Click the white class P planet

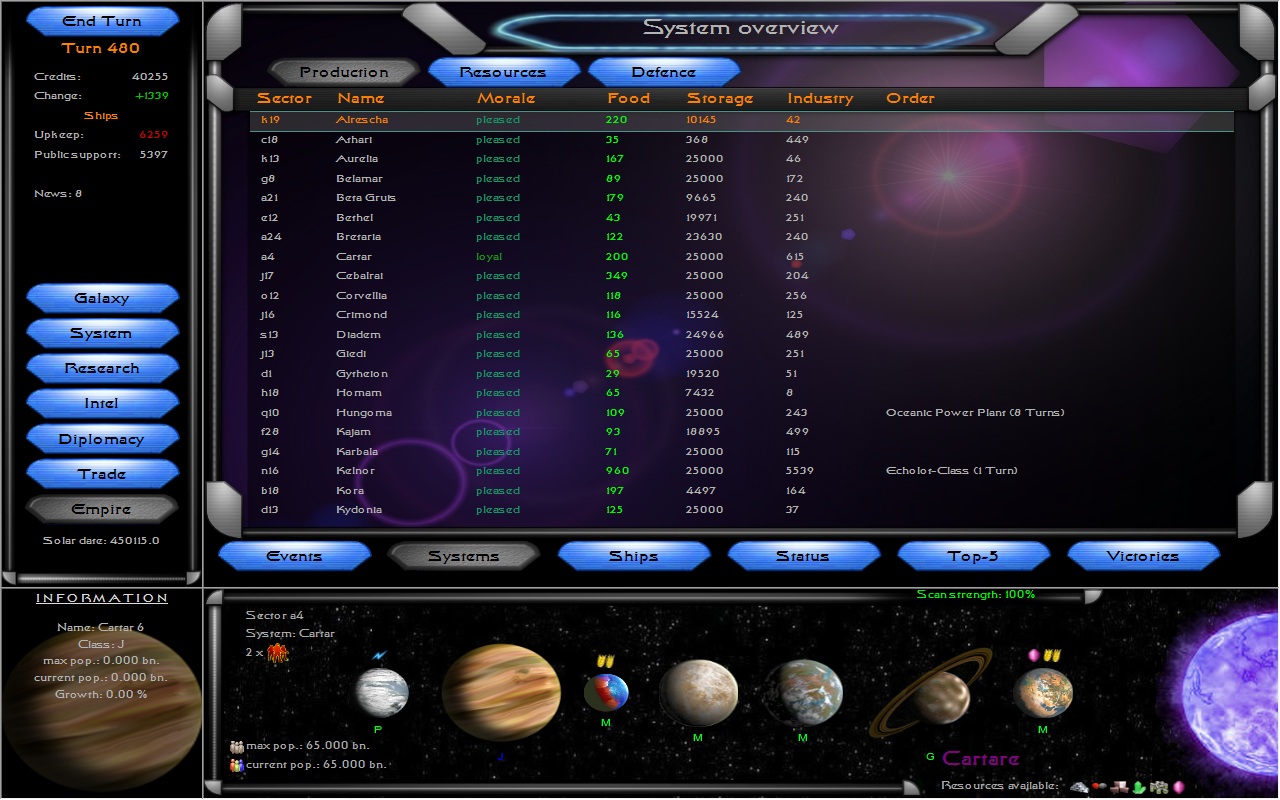(382, 692)
